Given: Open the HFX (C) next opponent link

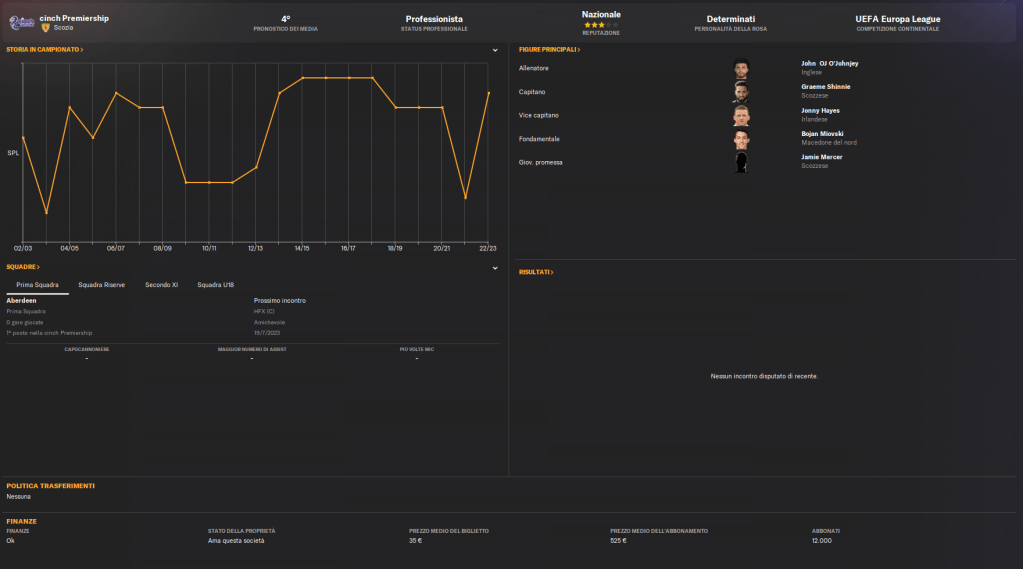Looking at the screenshot, I should point(265,311).
